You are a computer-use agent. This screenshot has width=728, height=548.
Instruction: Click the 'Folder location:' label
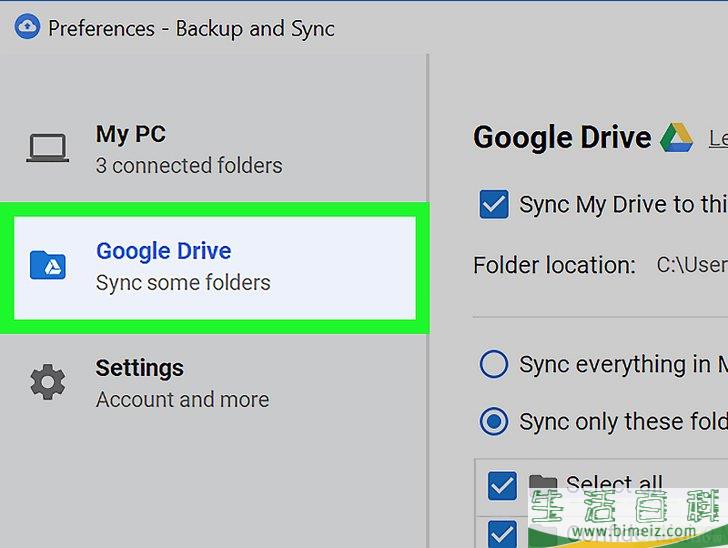554,265
